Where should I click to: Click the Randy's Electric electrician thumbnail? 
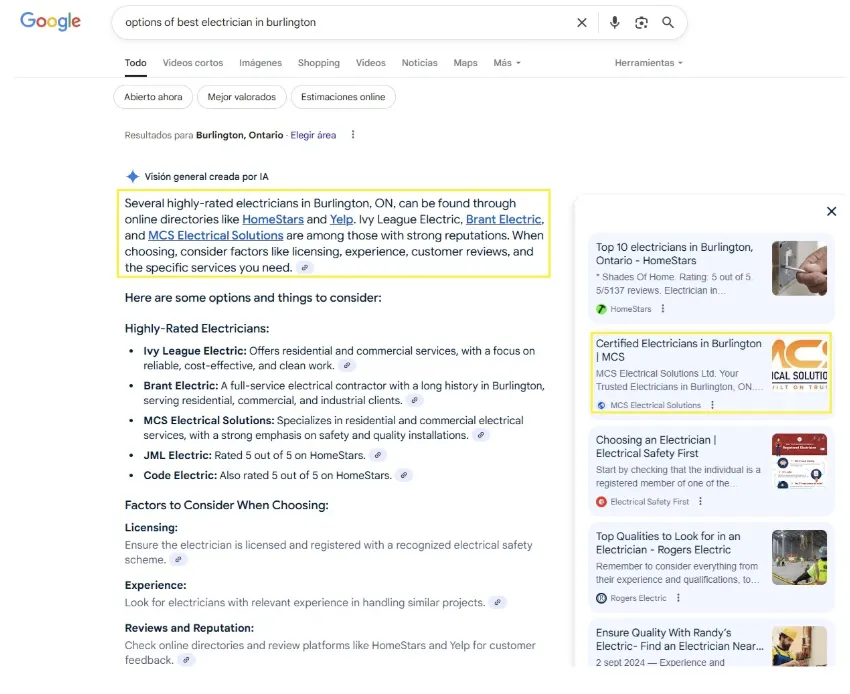pyautogui.click(x=799, y=646)
